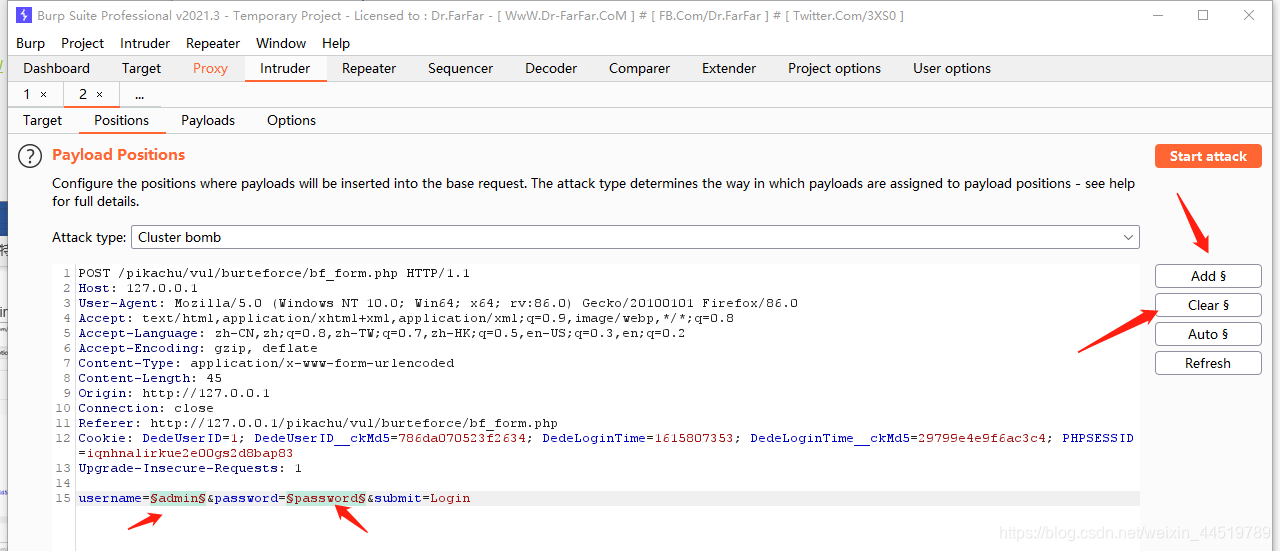1280x551 pixels.
Task: Open the Help menu
Action: [x=336, y=43]
